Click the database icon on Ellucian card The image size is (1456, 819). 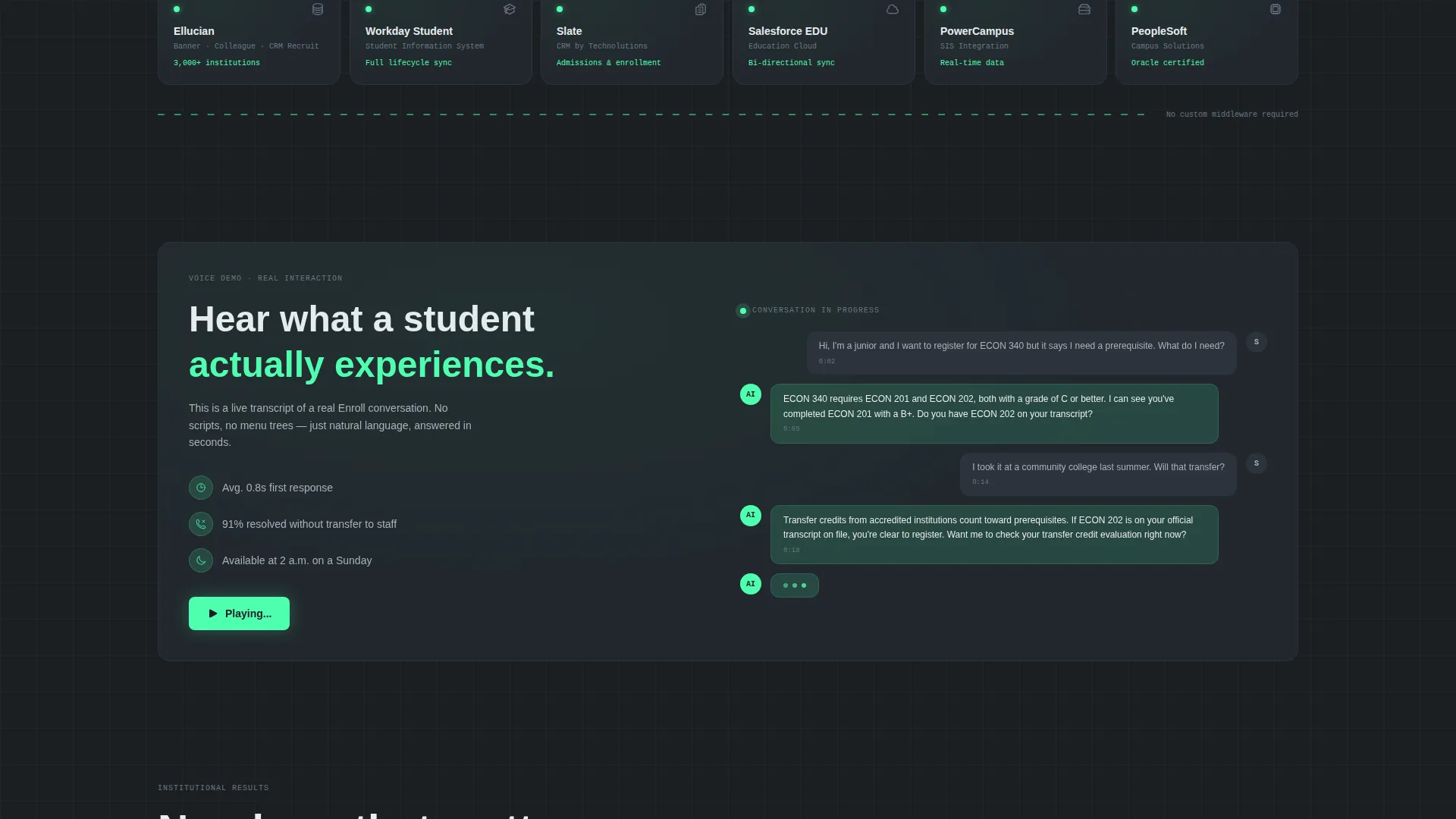[318, 9]
